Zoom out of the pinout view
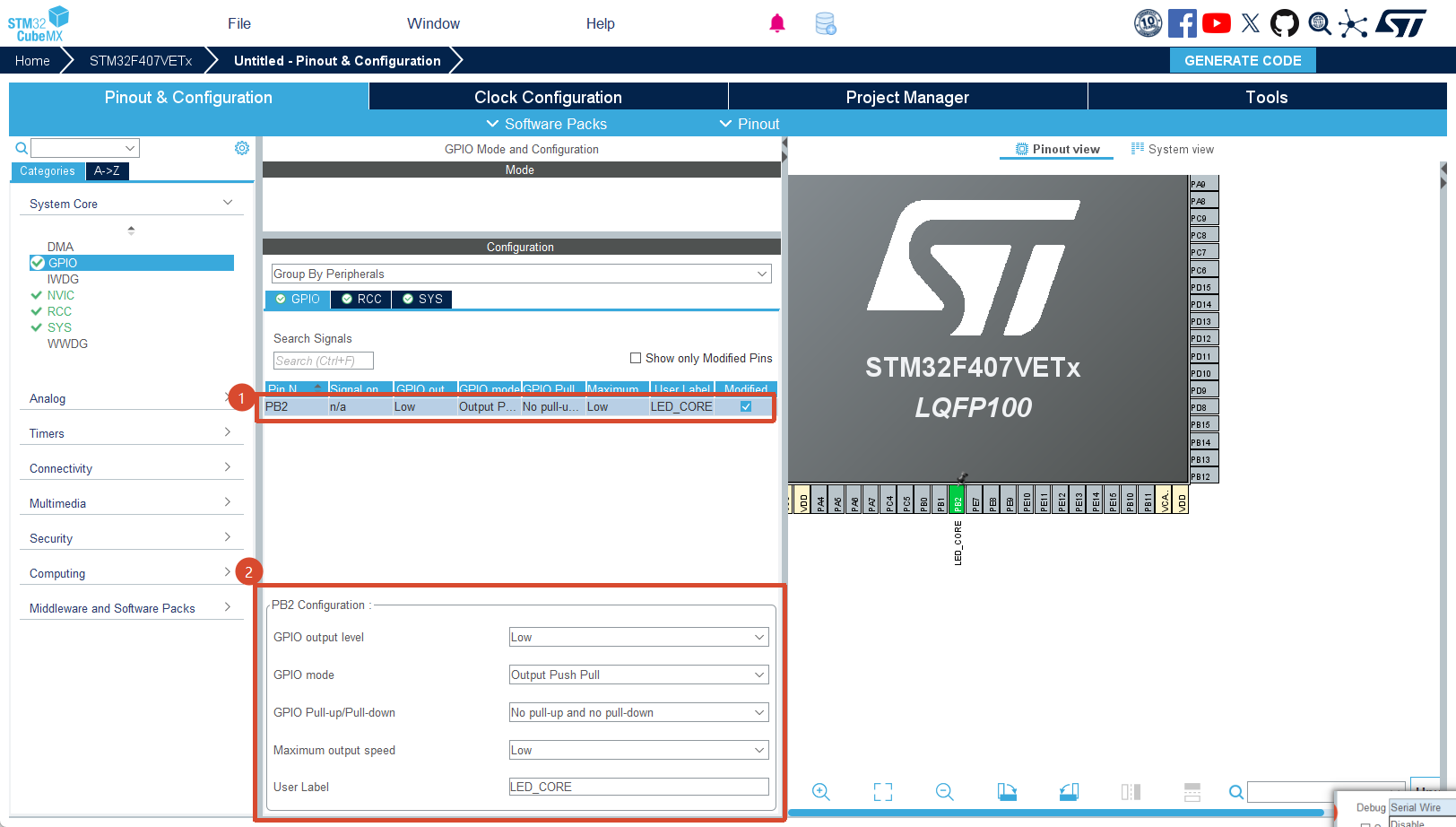This screenshot has width=1456, height=827. point(945,792)
